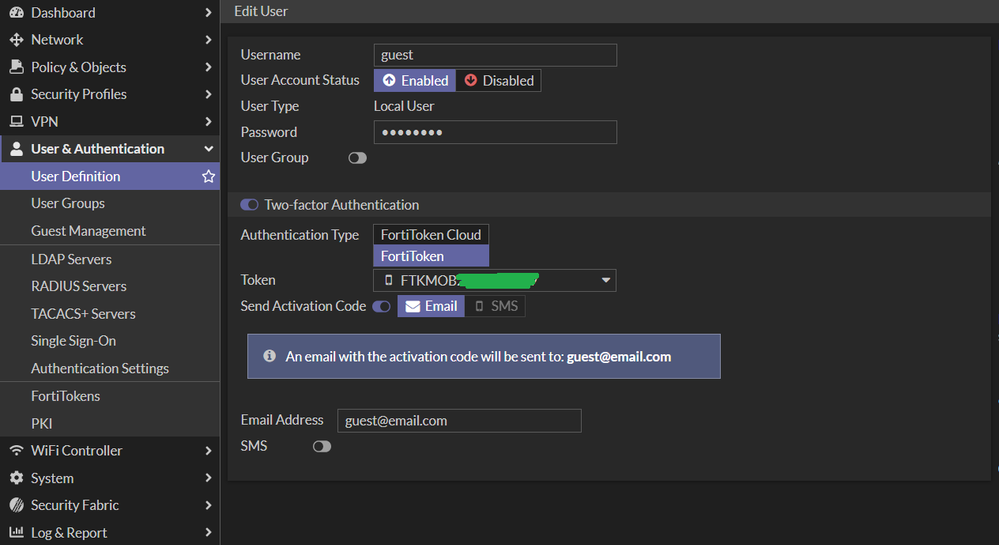Favorite User Definition with the star icon
The height and width of the screenshot is (545, 999).
pos(208,176)
